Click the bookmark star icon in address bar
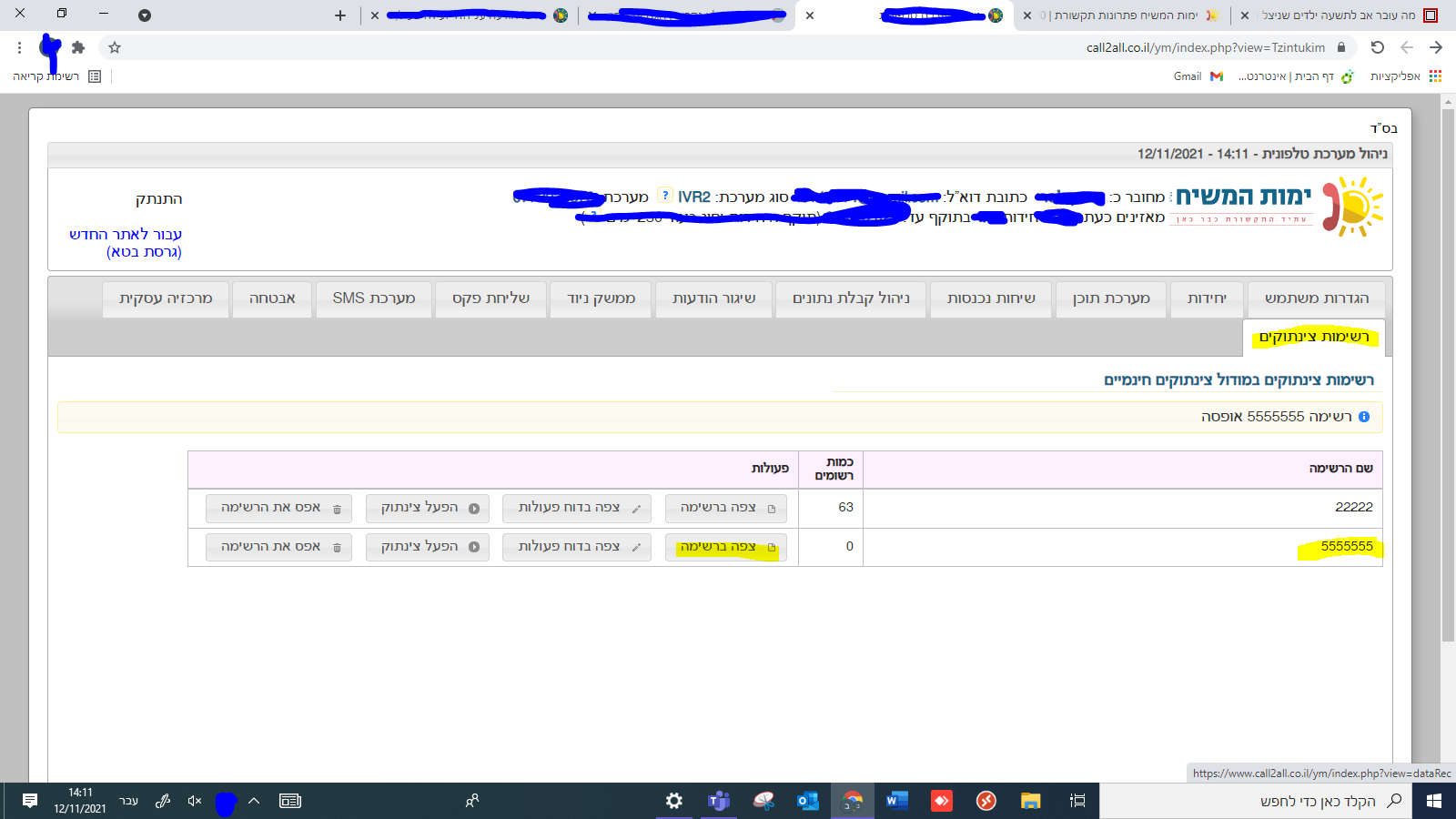 click(115, 47)
